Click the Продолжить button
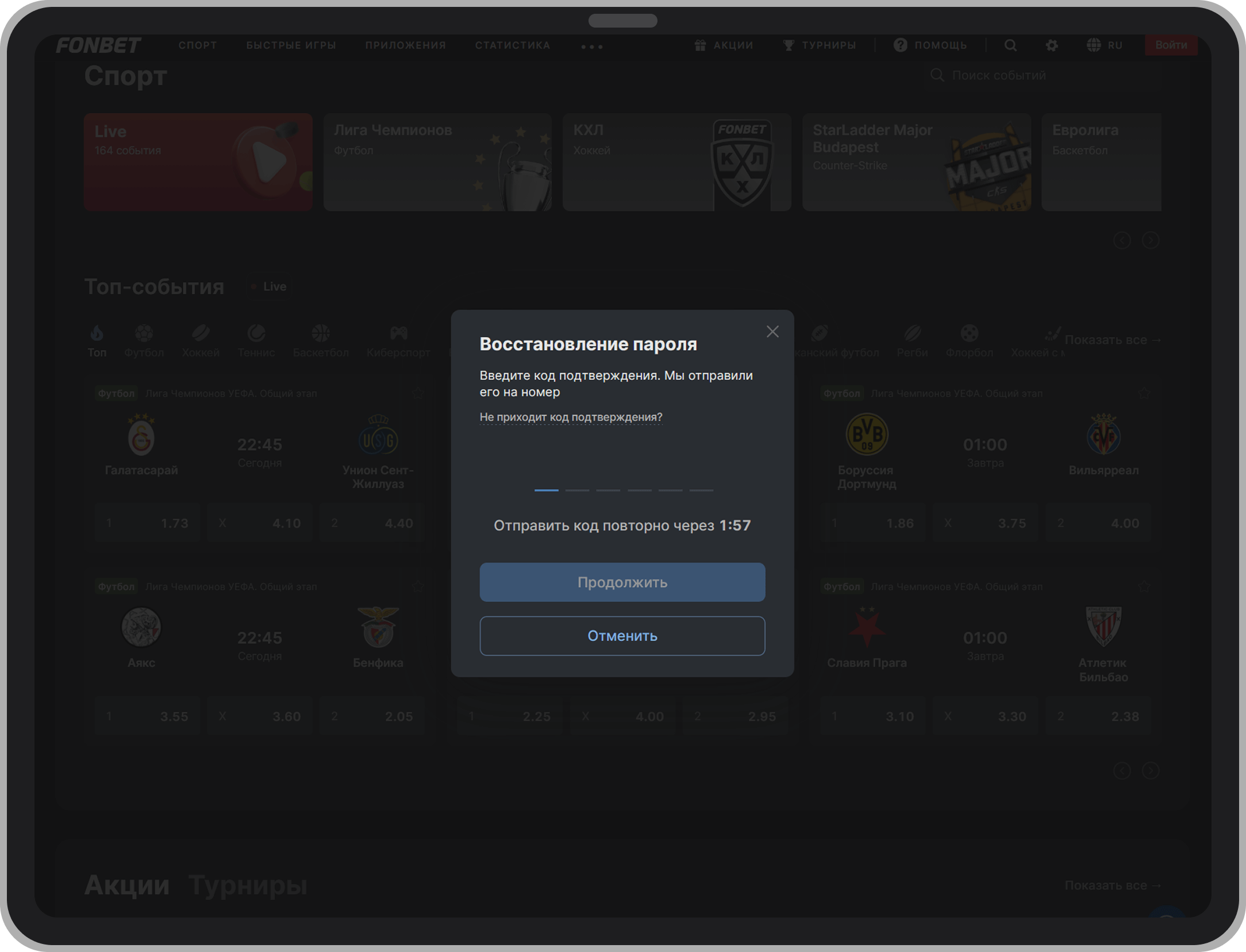Viewport: 1246px width, 952px height. (x=622, y=582)
